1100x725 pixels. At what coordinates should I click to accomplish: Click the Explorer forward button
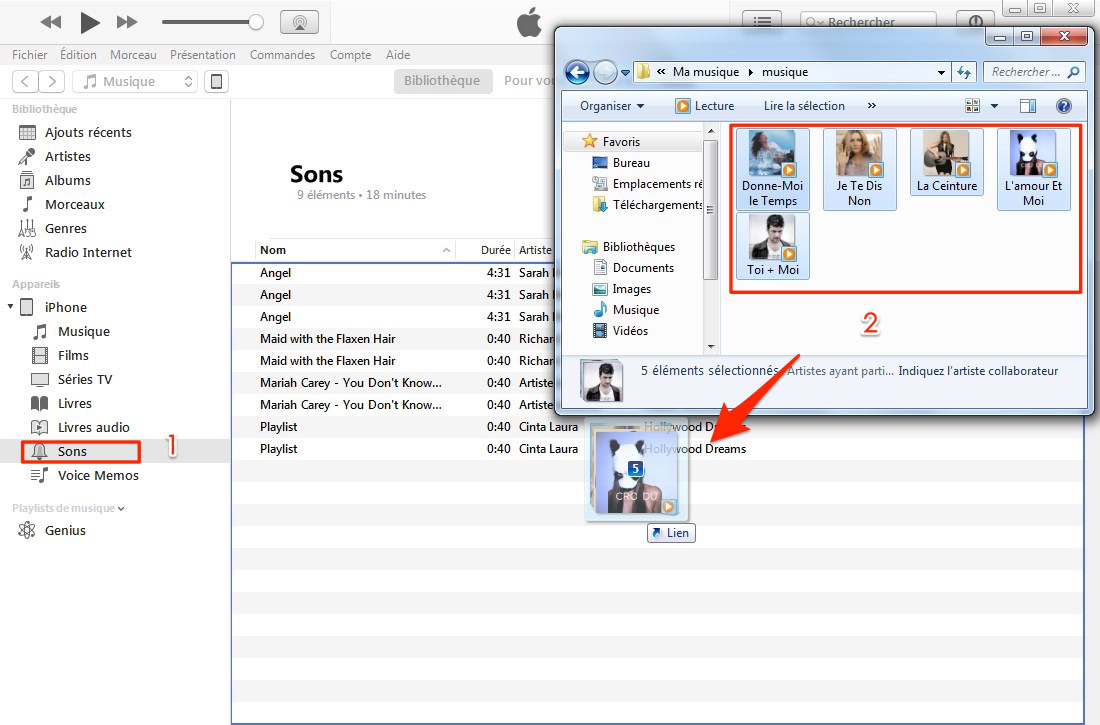[x=605, y=72]
